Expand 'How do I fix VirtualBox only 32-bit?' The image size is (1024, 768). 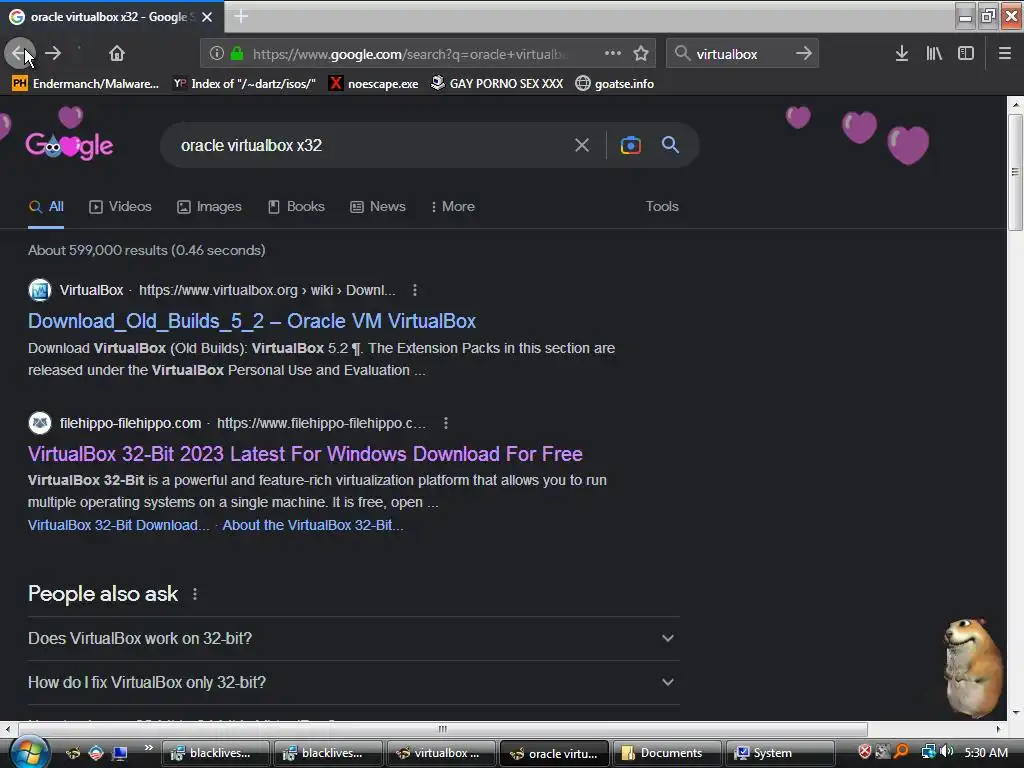353,682
